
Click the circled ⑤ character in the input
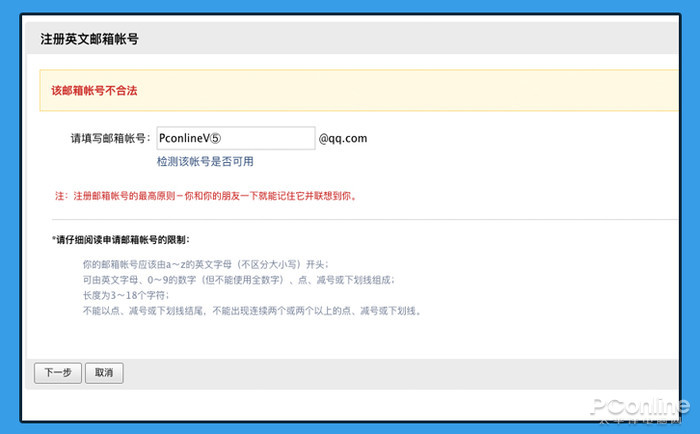(x=226, y=139)
